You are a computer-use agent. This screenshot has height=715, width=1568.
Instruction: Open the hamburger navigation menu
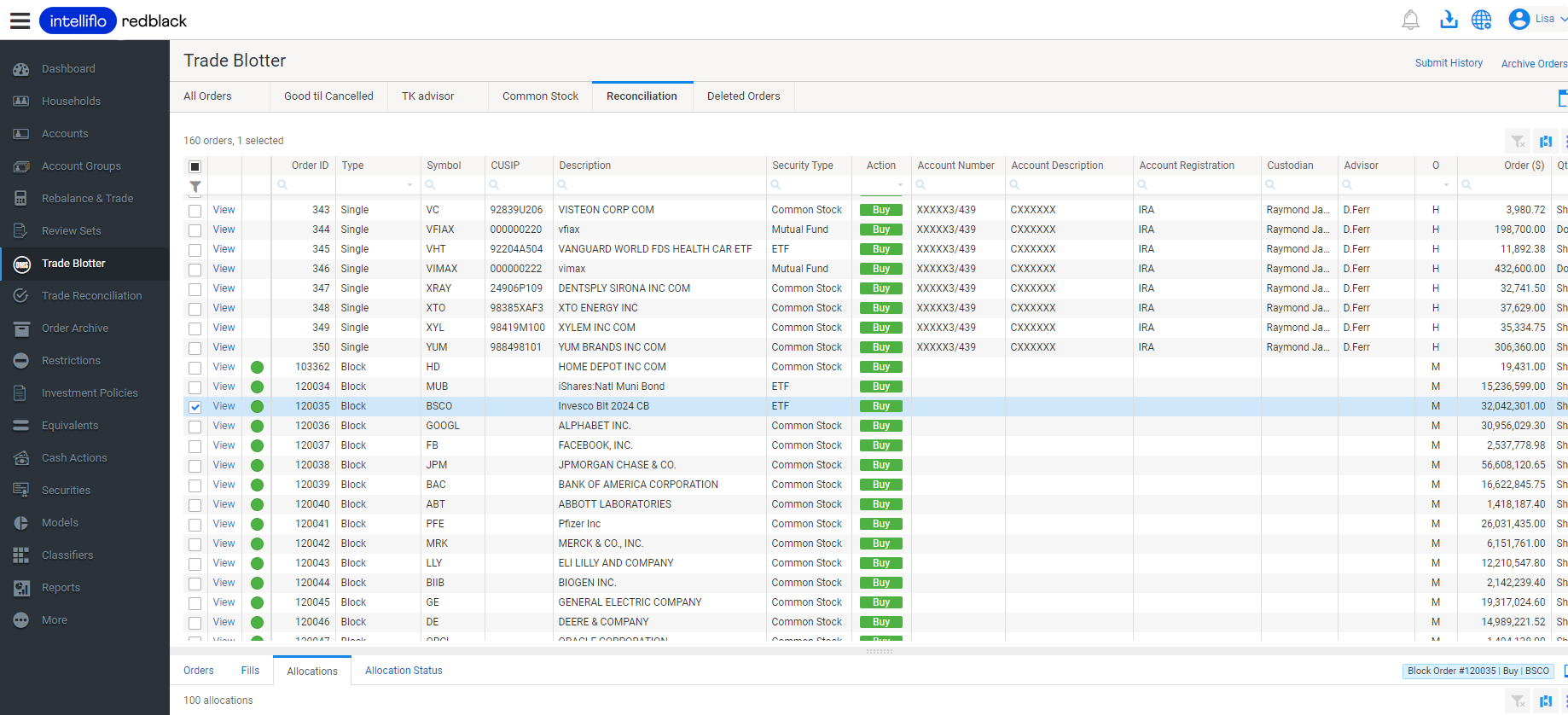click(x=20, y=20)
